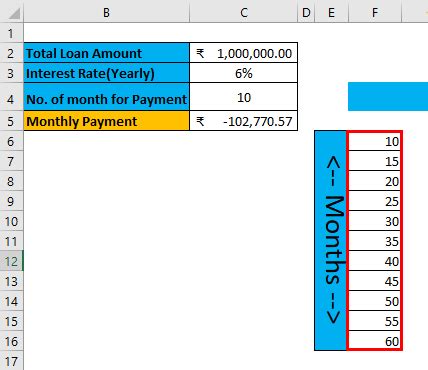This screenshot has width=428, height=370.
Task: Select column D header
Action: [306, 12]
